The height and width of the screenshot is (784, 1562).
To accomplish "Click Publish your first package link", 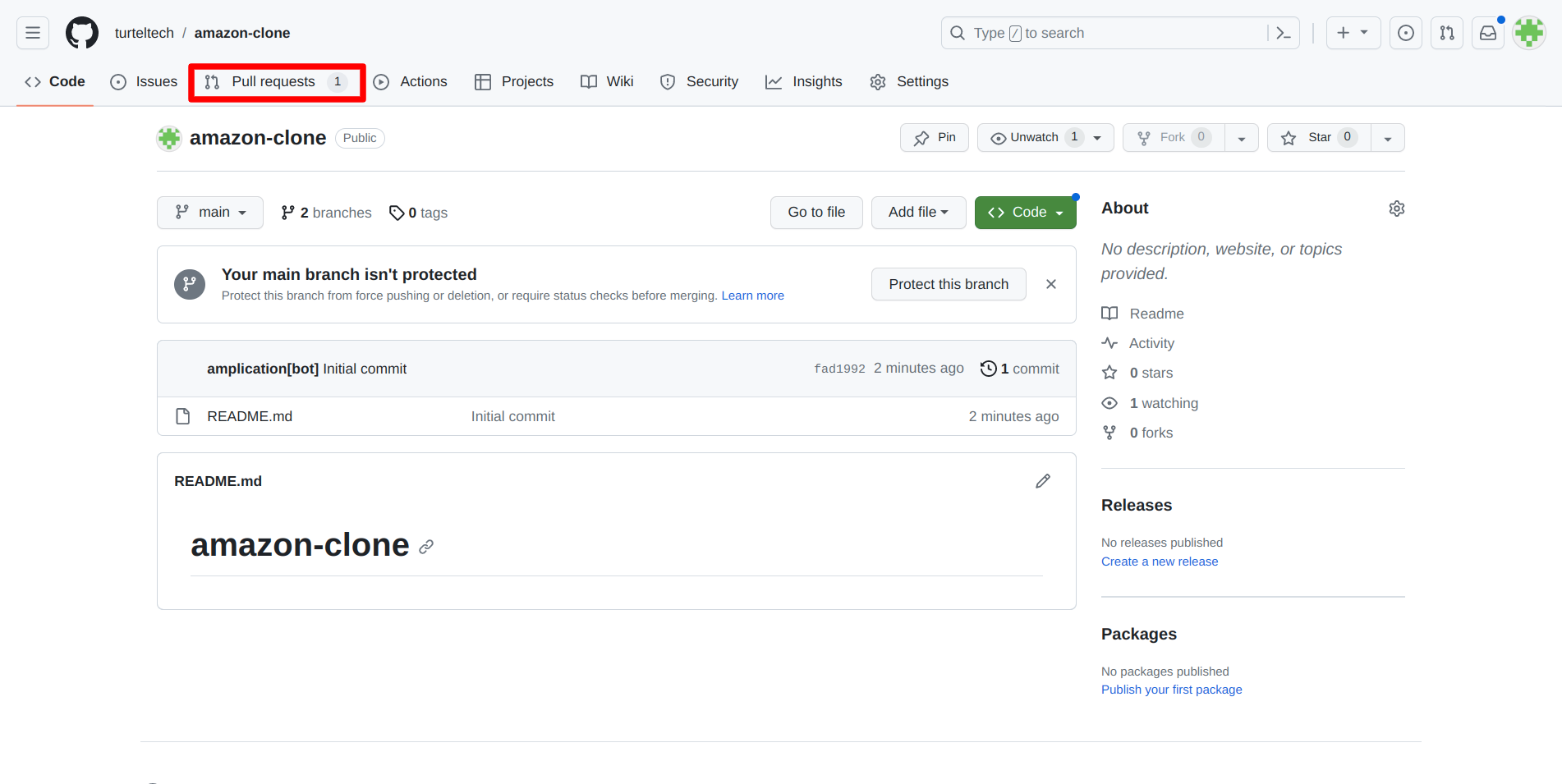I will (1171, 689).
